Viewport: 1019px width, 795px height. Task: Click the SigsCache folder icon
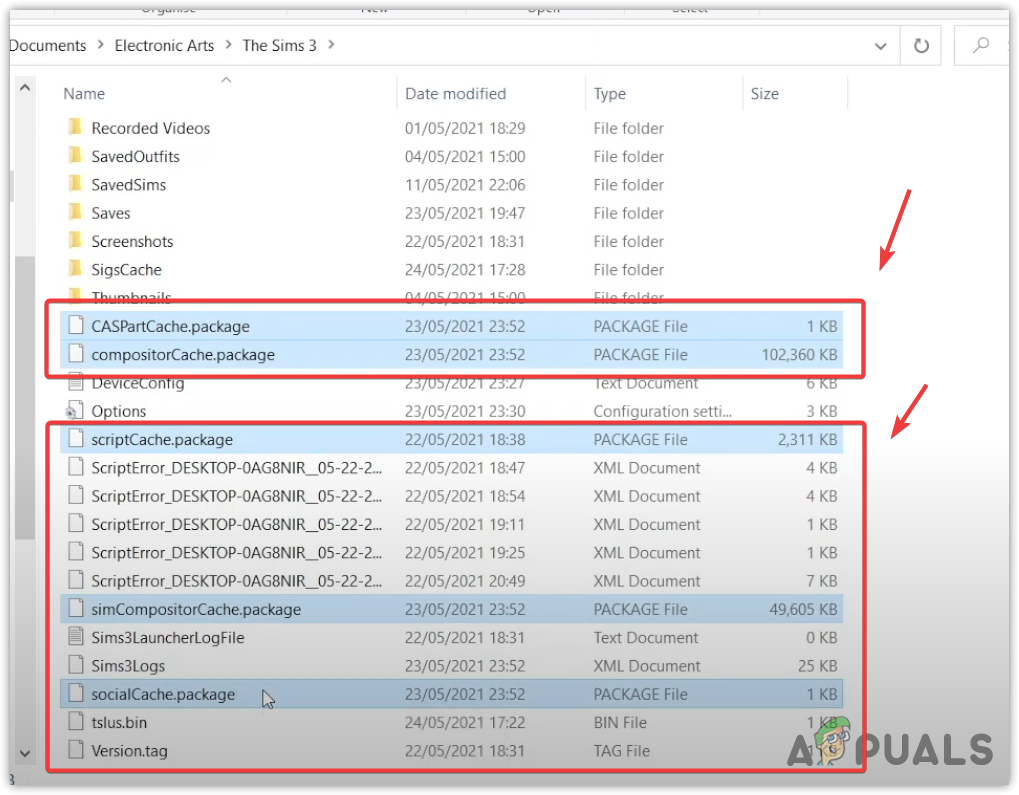click(x=75, y=269)
